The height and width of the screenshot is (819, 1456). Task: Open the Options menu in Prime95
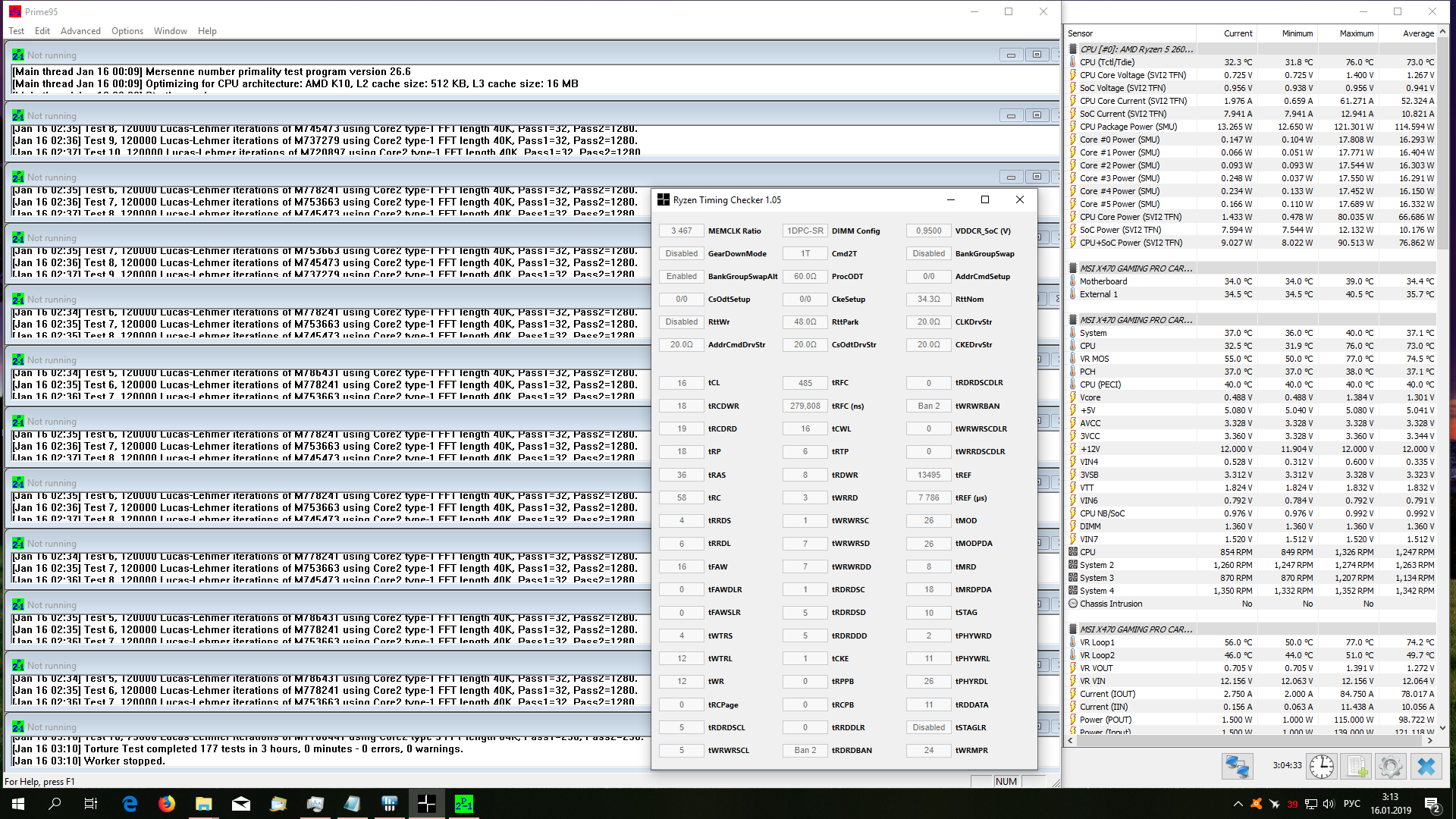(x=127, y=31)
